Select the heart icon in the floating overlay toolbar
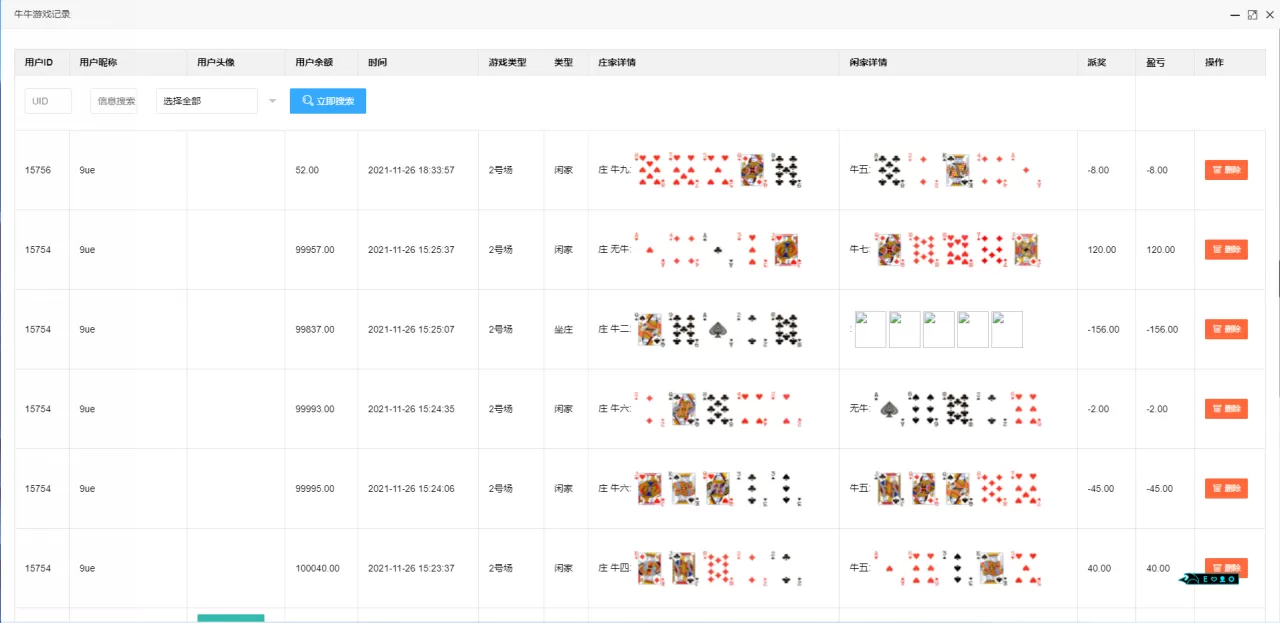1280x623 pixels. [x=1214, y=579]
